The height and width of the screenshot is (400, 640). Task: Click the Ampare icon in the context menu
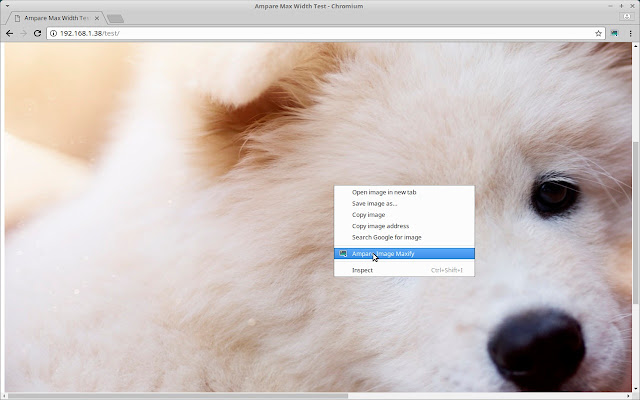[343, 254]
